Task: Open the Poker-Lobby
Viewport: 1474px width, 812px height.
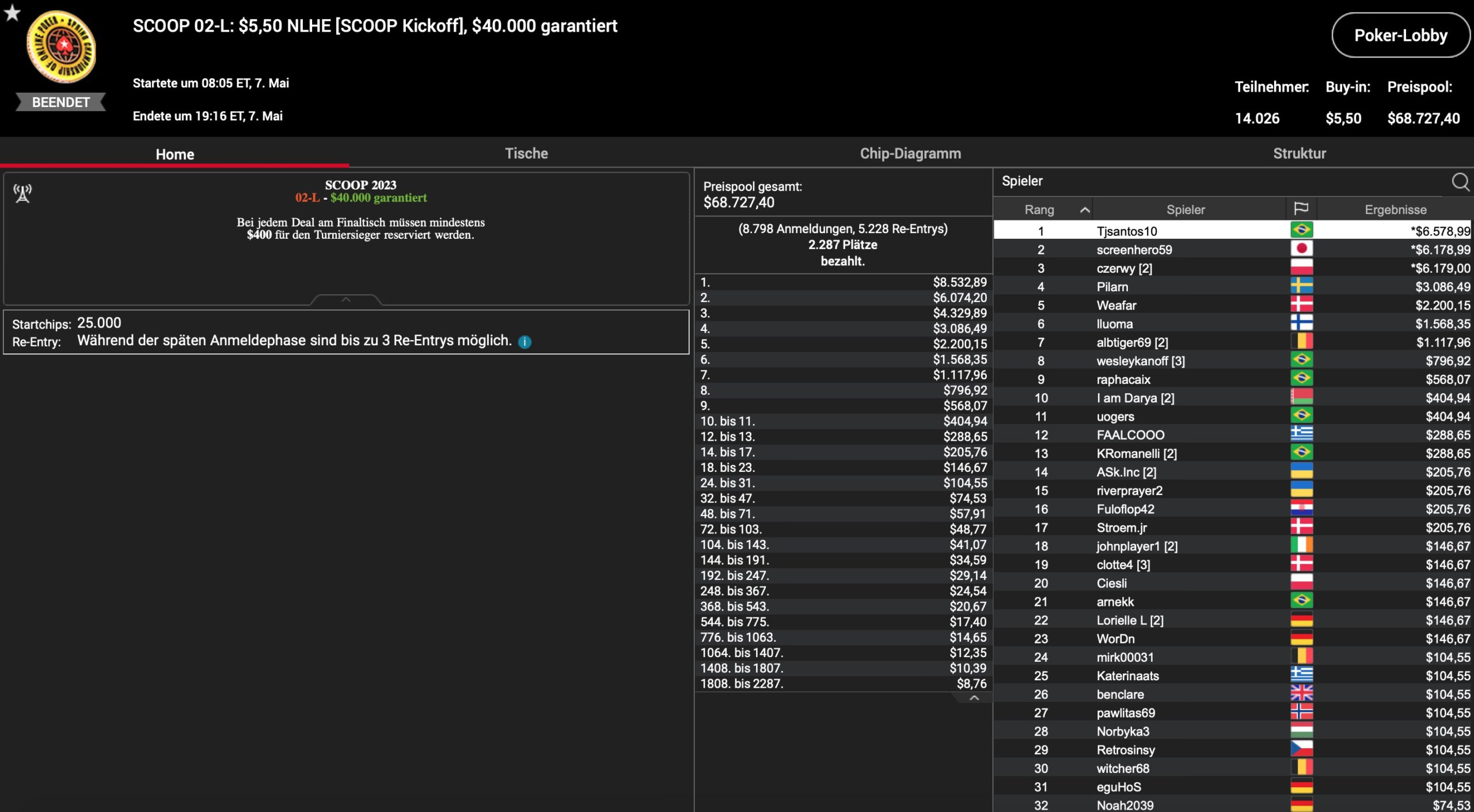Action: [x=1400, y=36]
